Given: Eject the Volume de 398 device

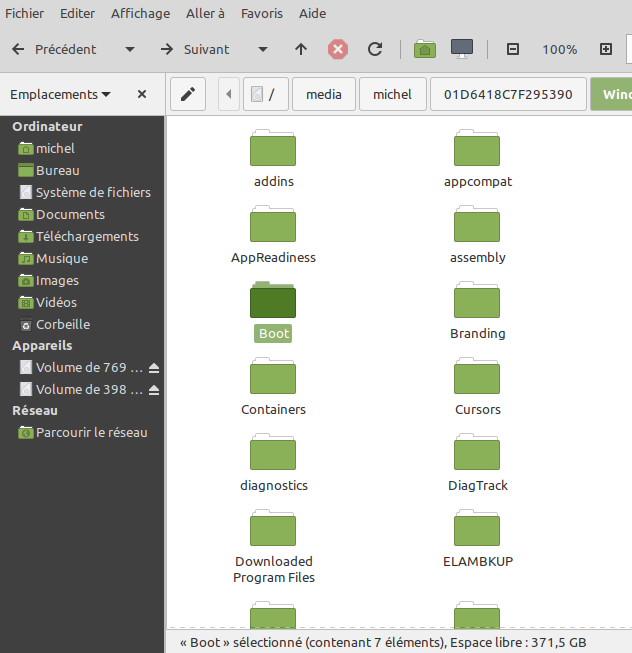Looking at the screenshot, I should (154, 390).
